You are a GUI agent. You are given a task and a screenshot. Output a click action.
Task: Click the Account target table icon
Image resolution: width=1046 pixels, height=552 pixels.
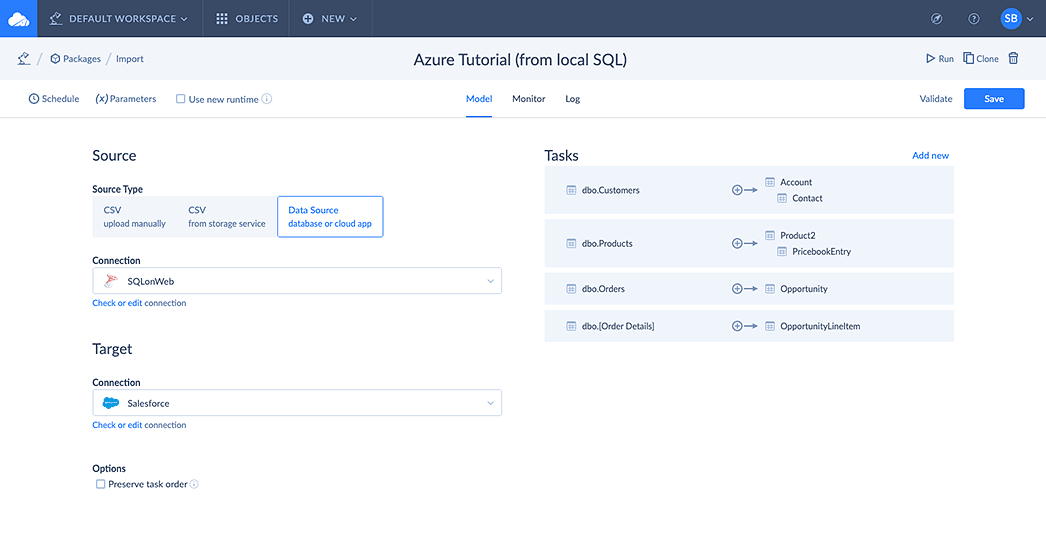pos(770,182)
